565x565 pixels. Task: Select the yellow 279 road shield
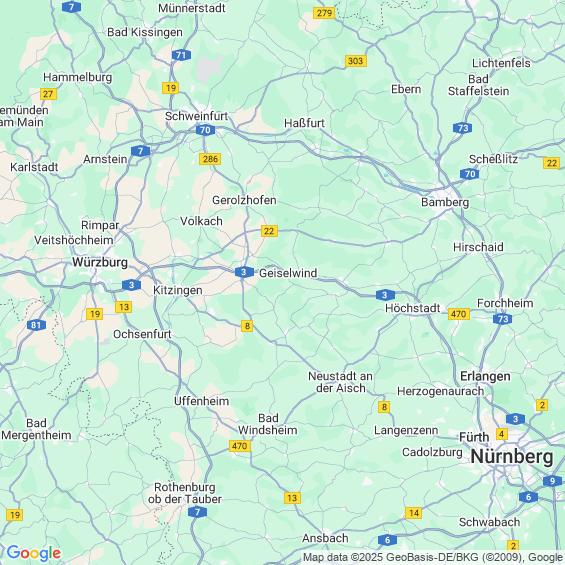pos(324,13)
